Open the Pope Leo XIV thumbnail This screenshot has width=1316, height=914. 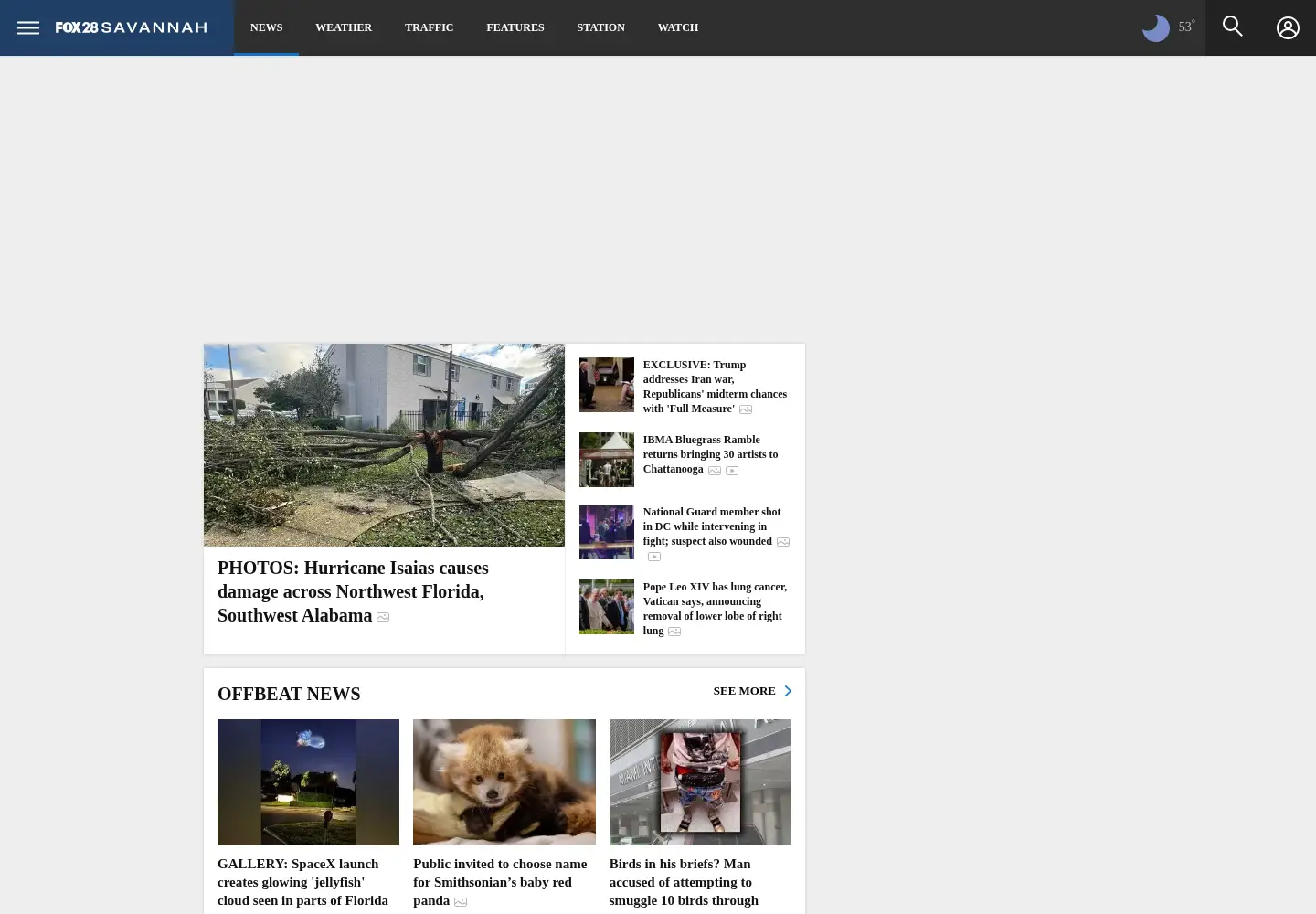pos(606,607)
